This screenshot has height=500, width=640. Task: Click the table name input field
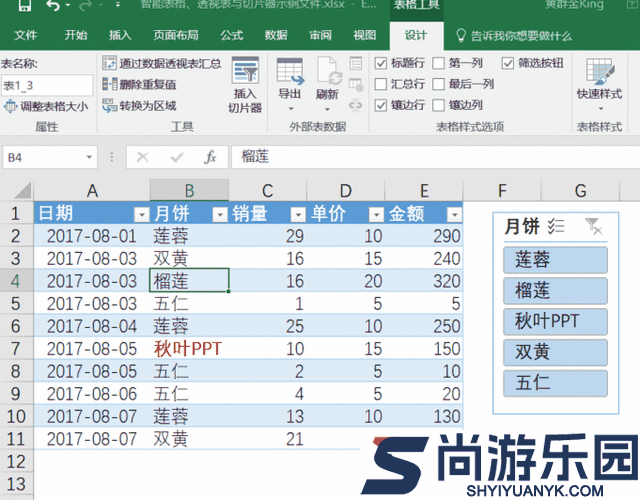(x=47, y=85)
